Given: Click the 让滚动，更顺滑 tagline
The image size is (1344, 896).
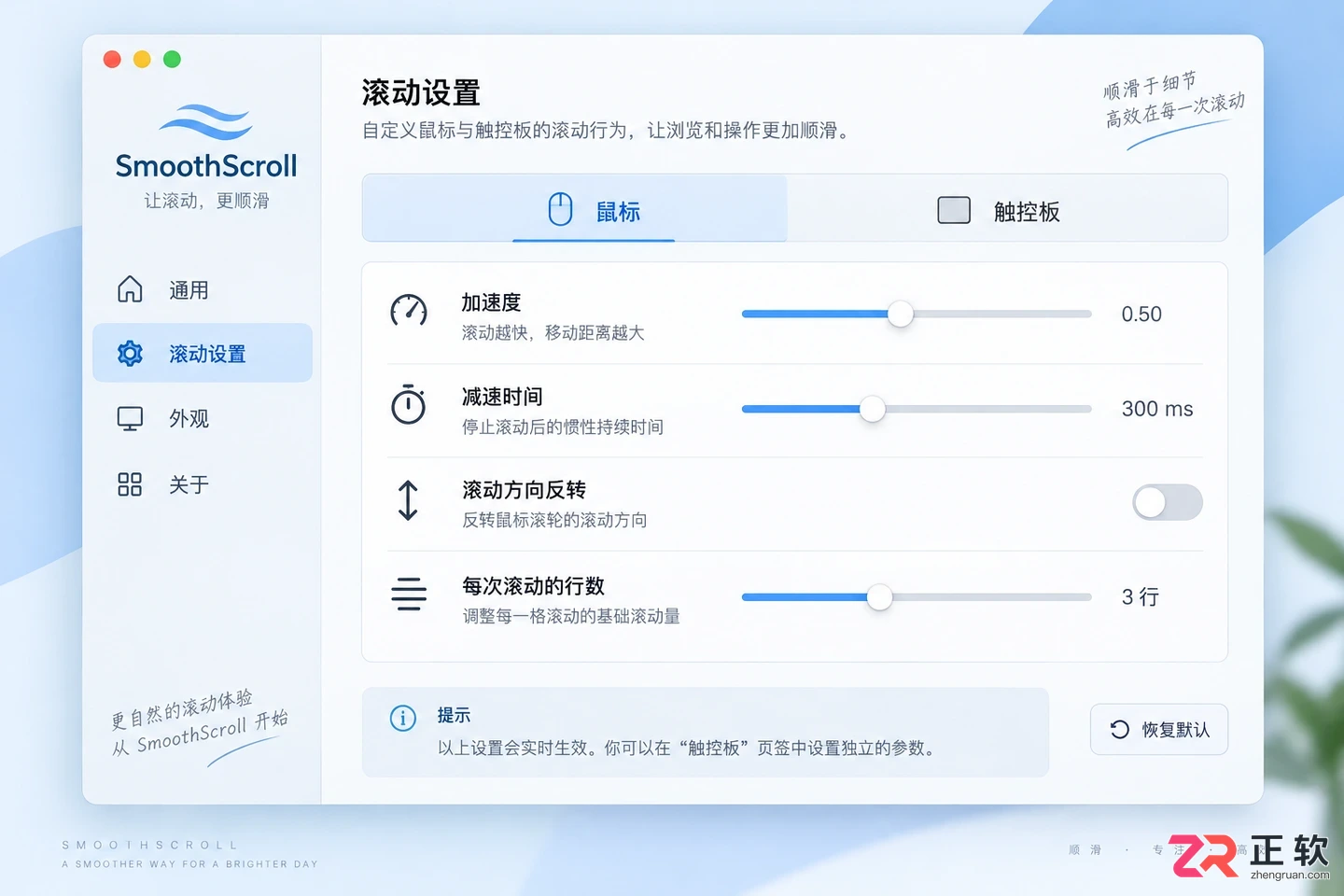Looking at the screenshot, I should 206,201.
